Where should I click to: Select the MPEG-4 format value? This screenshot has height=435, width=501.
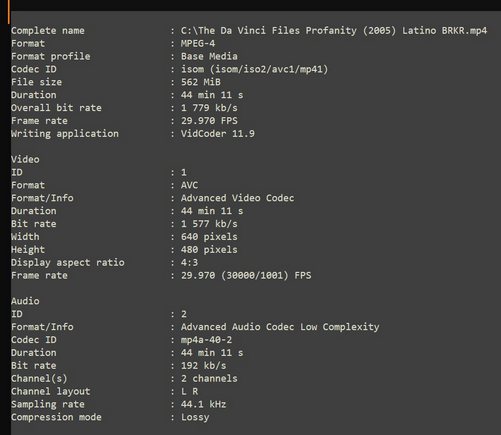coord(198,43)
